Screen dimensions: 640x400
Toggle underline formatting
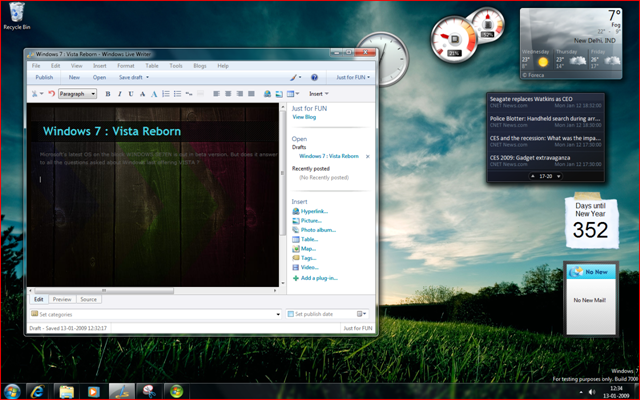click(131, 94)
